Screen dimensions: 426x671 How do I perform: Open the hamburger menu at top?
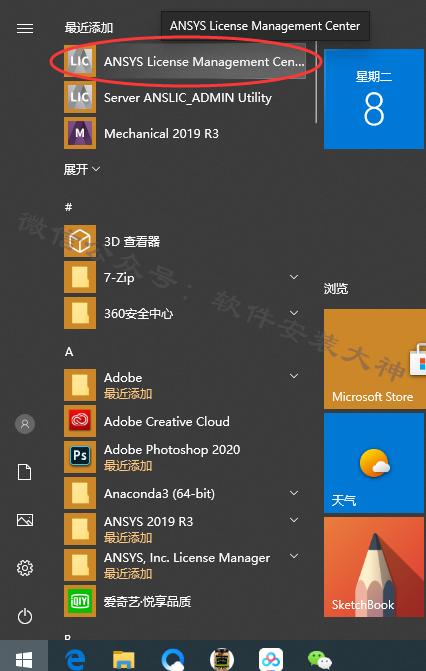point(25,28)
